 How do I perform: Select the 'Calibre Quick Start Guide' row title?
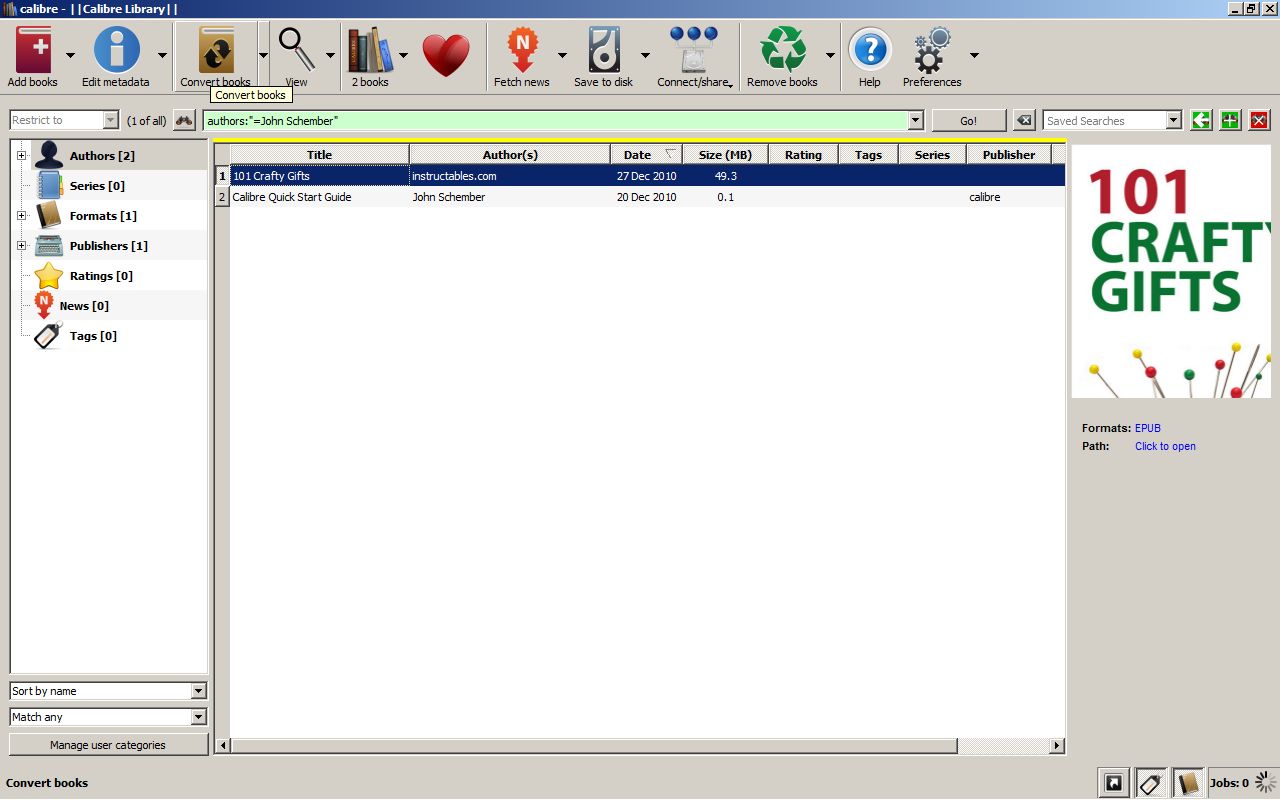pos(292,197)
